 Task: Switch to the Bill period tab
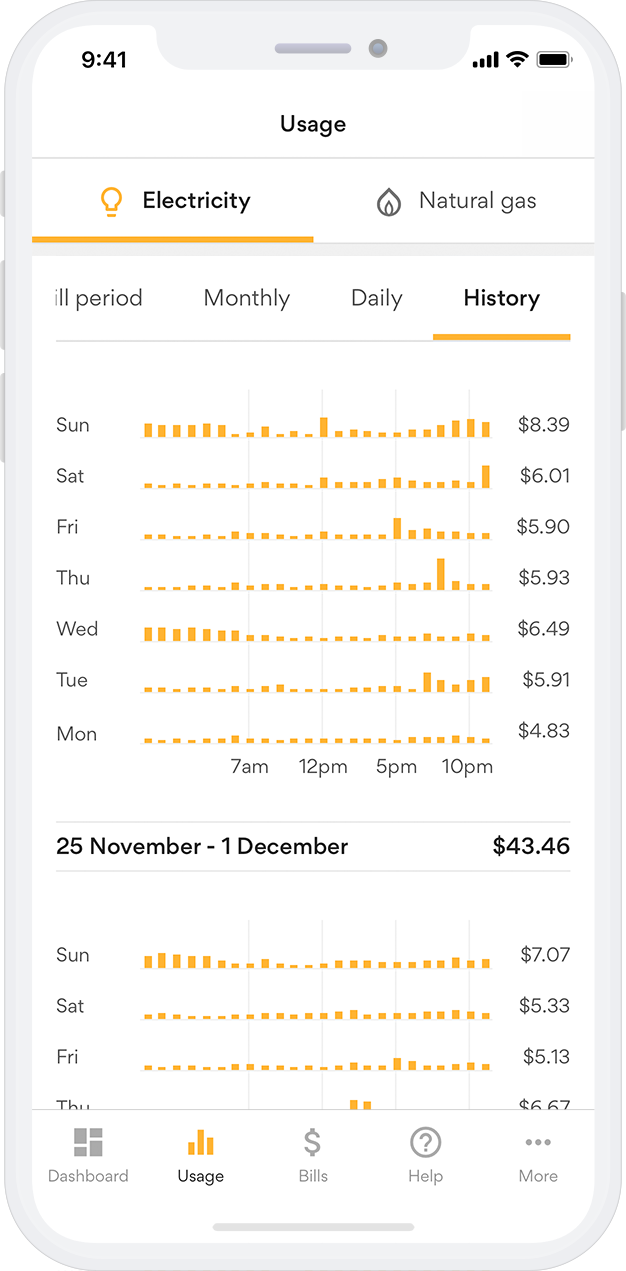(99, 298)
